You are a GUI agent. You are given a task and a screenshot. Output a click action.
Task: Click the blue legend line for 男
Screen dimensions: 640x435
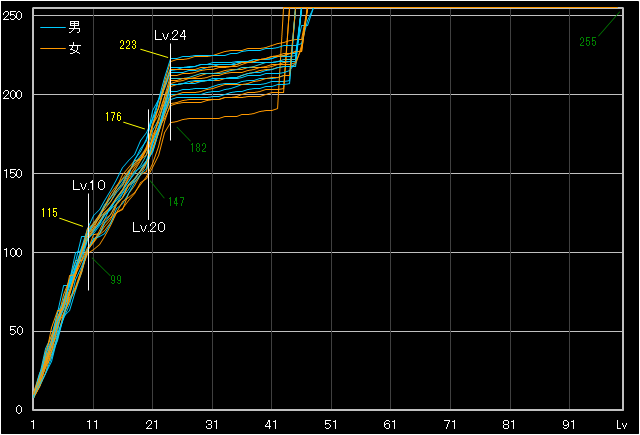[53, 28]
